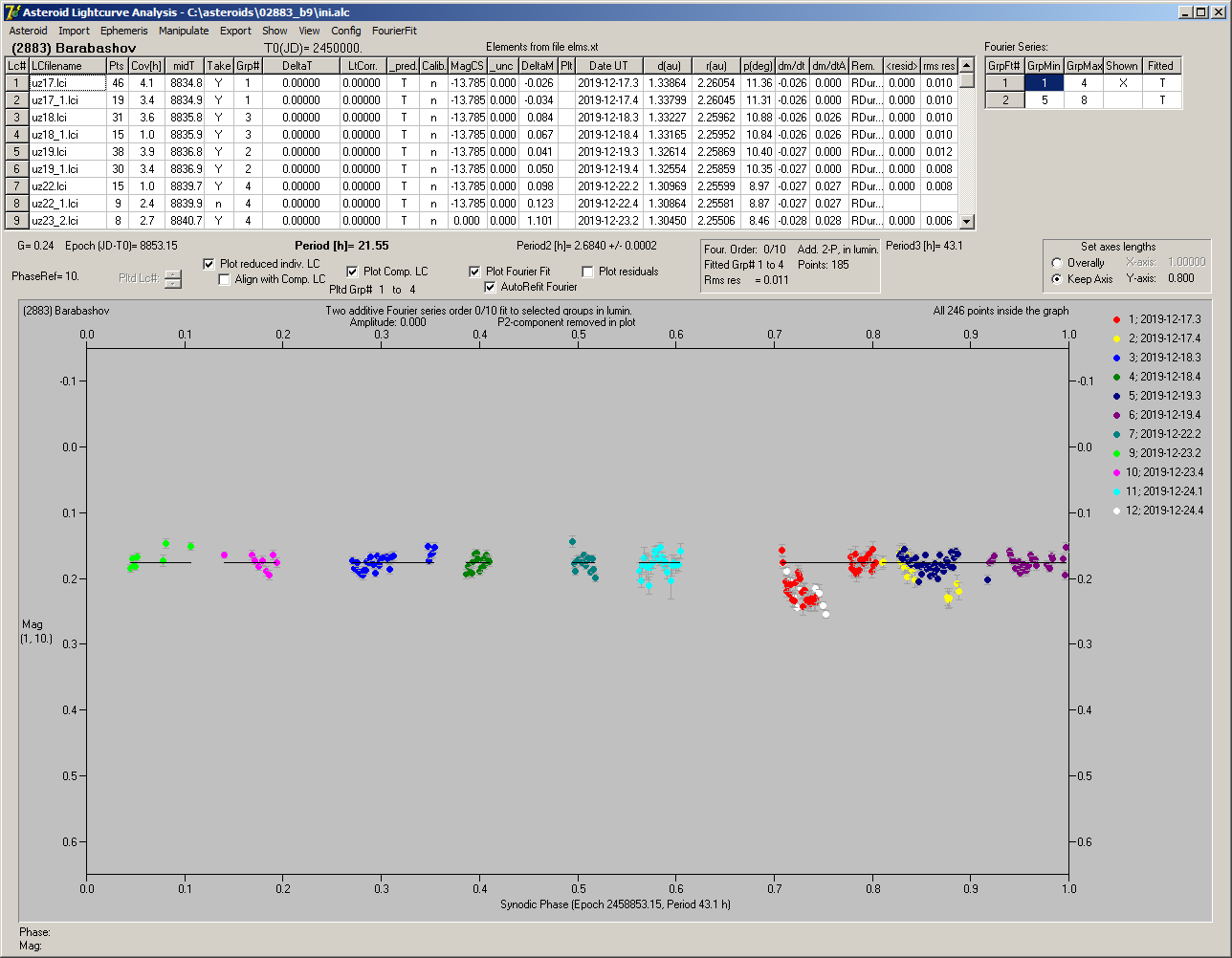1232x958 pixels.
Task: Click row number 5 header in table
Action: pyautogui.click(x=17, y=152)
